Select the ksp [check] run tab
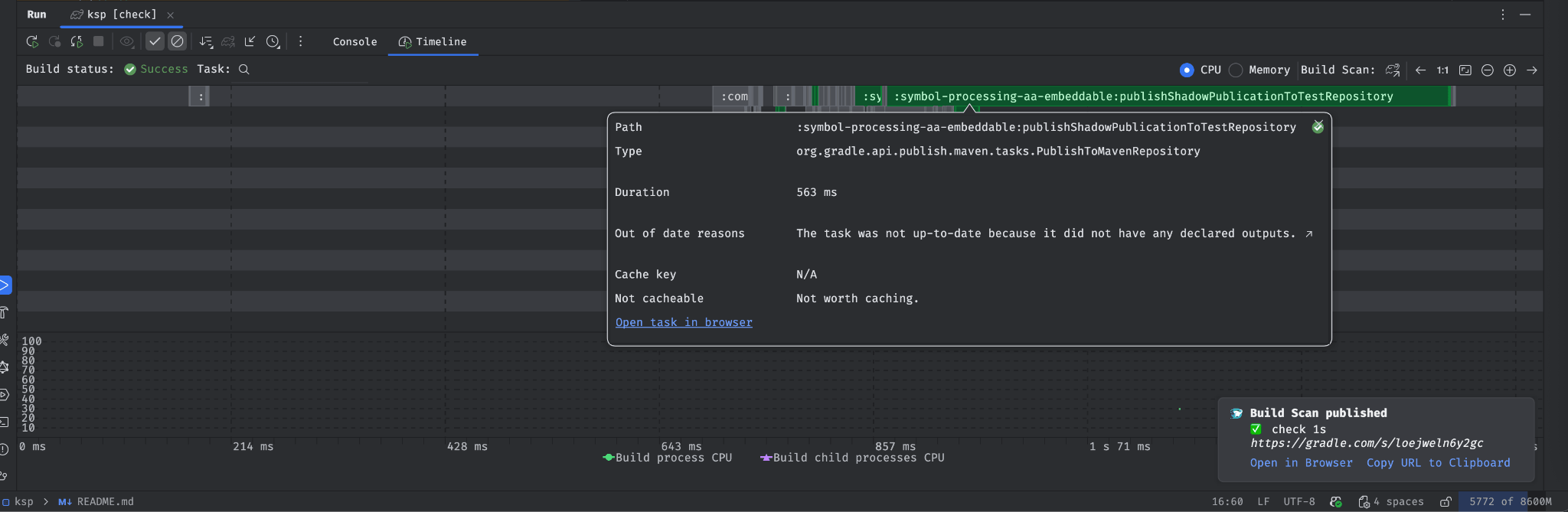Screen dimensions: 1568x512 tap(121, 15)
